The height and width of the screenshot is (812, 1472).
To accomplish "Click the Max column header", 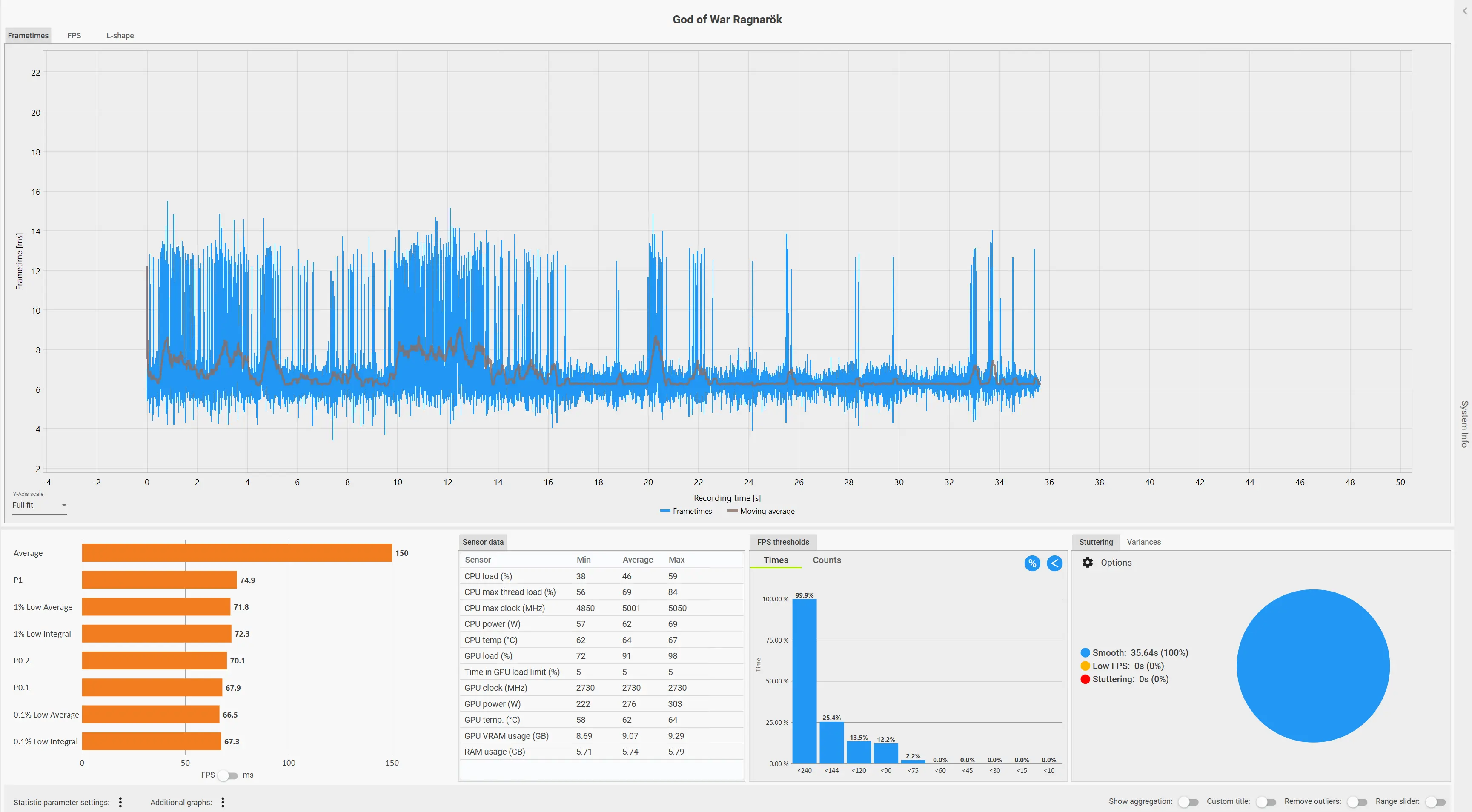I will (676, 560).
